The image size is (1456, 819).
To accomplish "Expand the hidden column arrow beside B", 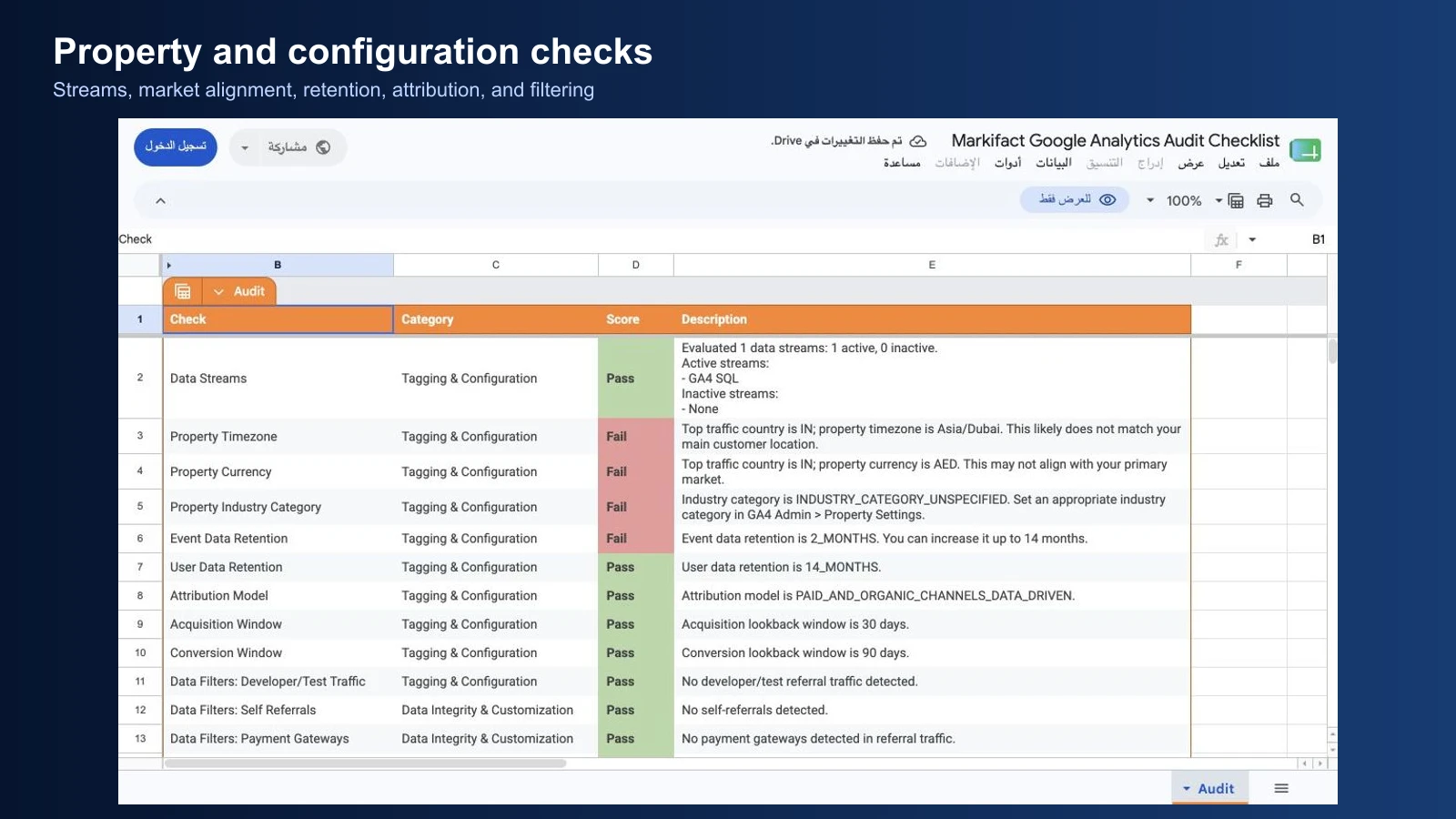I will click(169, 265).
